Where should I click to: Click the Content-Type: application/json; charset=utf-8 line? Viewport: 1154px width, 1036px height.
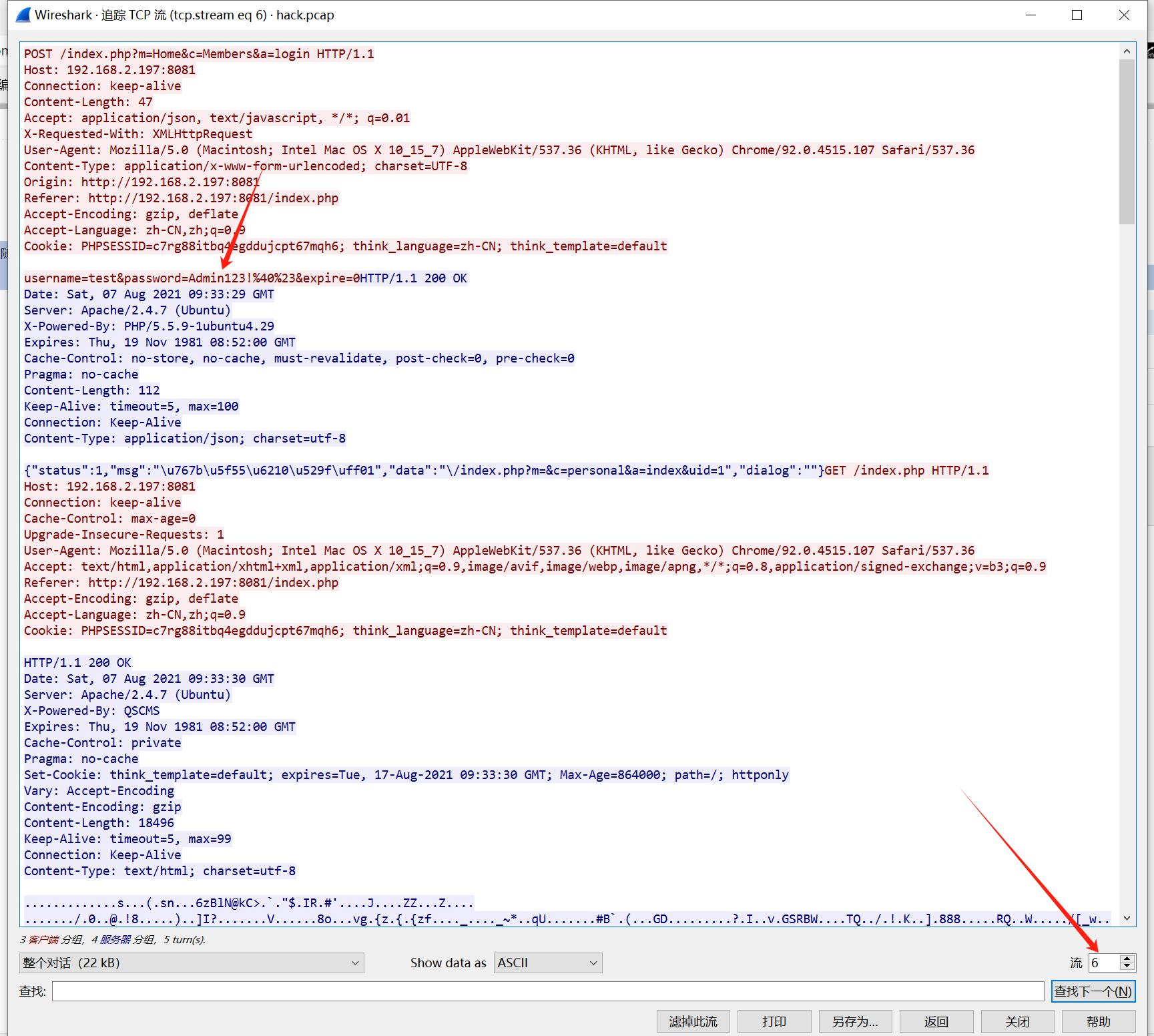tap(185, 439)
